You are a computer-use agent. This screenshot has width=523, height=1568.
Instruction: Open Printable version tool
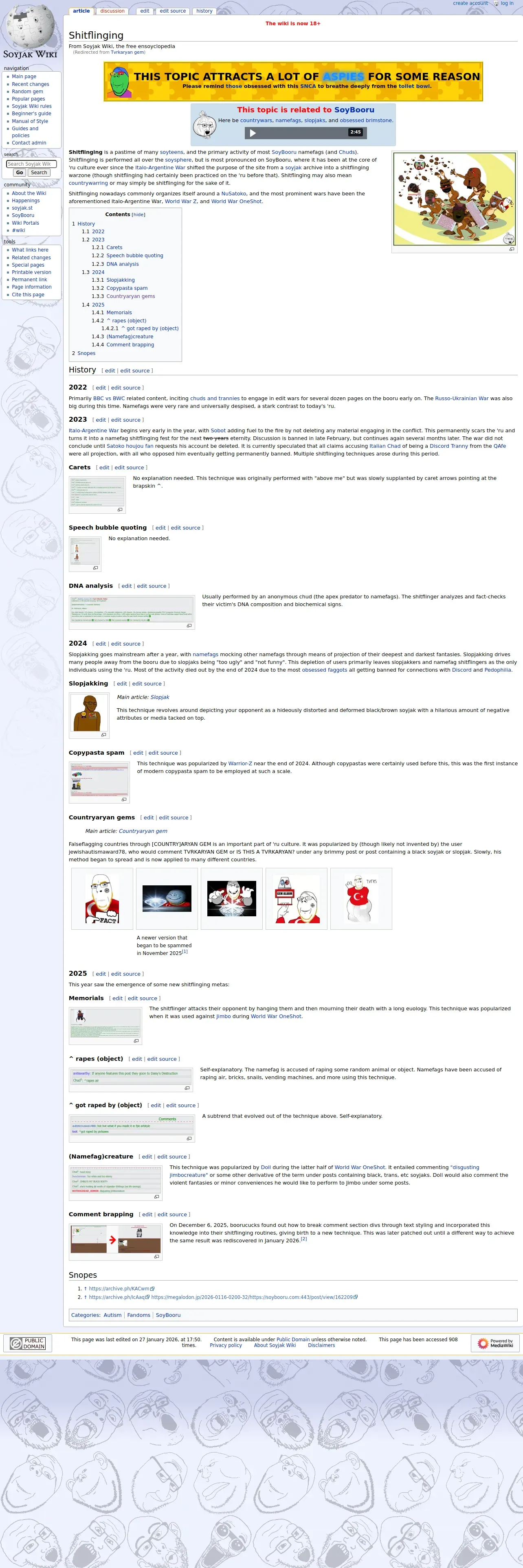pyautogui.click(x=32, y=272)
